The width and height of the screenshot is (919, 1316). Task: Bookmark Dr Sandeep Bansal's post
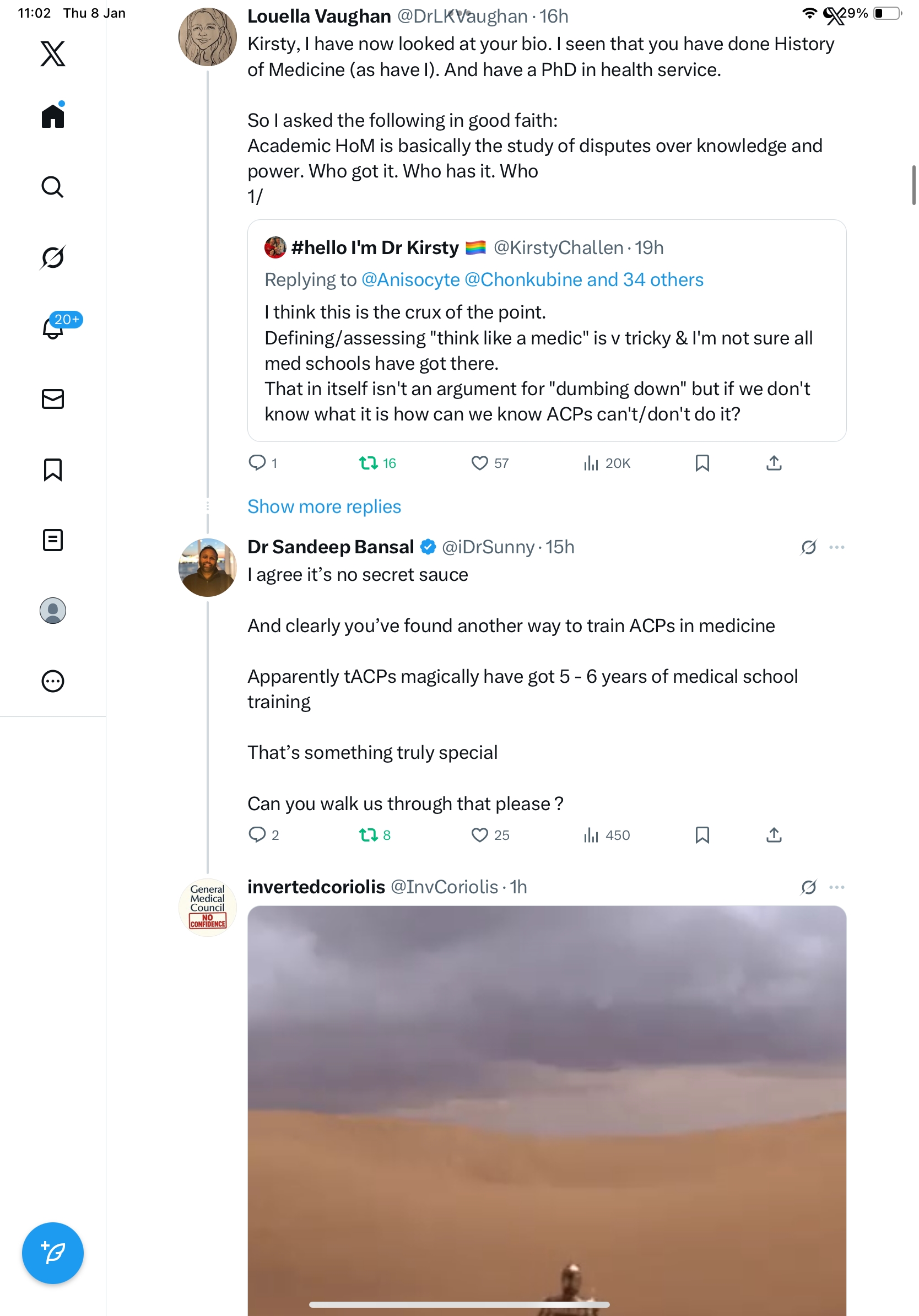tap(702, 835)
